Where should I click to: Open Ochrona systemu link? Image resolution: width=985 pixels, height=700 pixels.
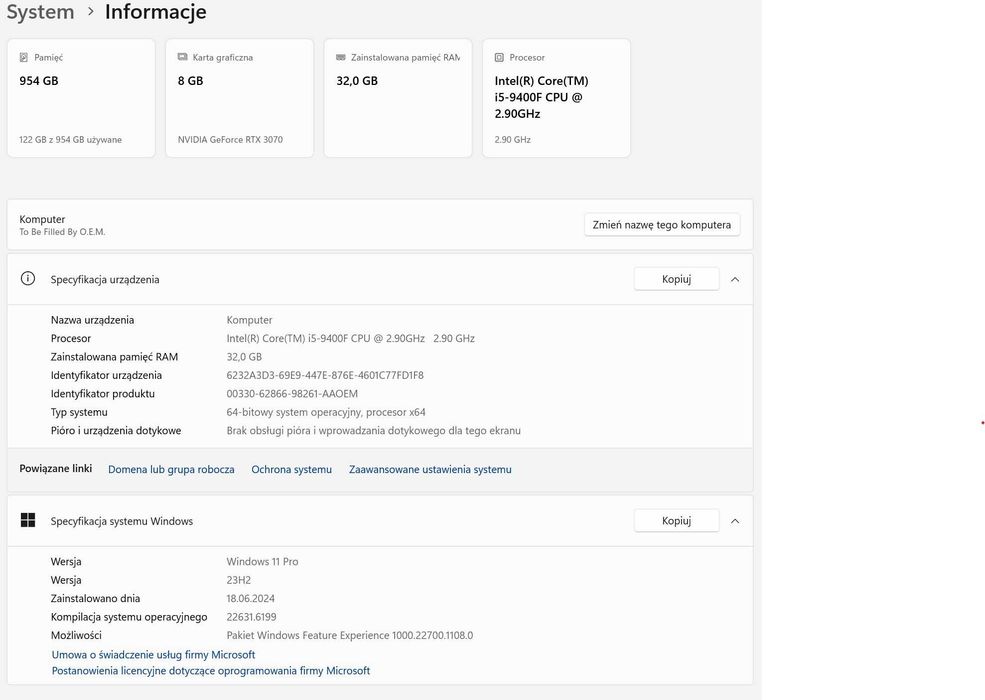pyautogui.click(x=291, y=469)
